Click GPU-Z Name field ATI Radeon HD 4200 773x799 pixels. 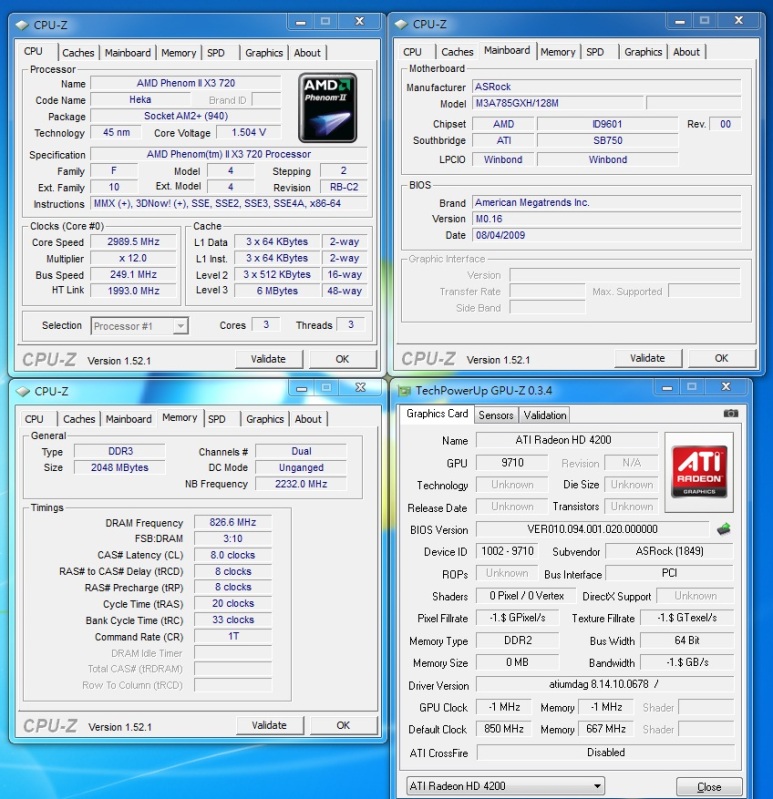pyautogui.click(x=567, y=440)
